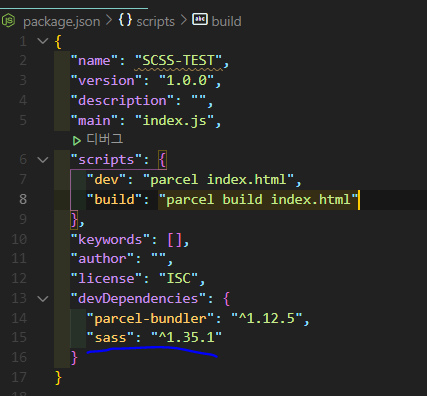Screen dimensions: 427x396
Task: Collapse the scripts block fold arrow
Action: (x=43, y=160)
